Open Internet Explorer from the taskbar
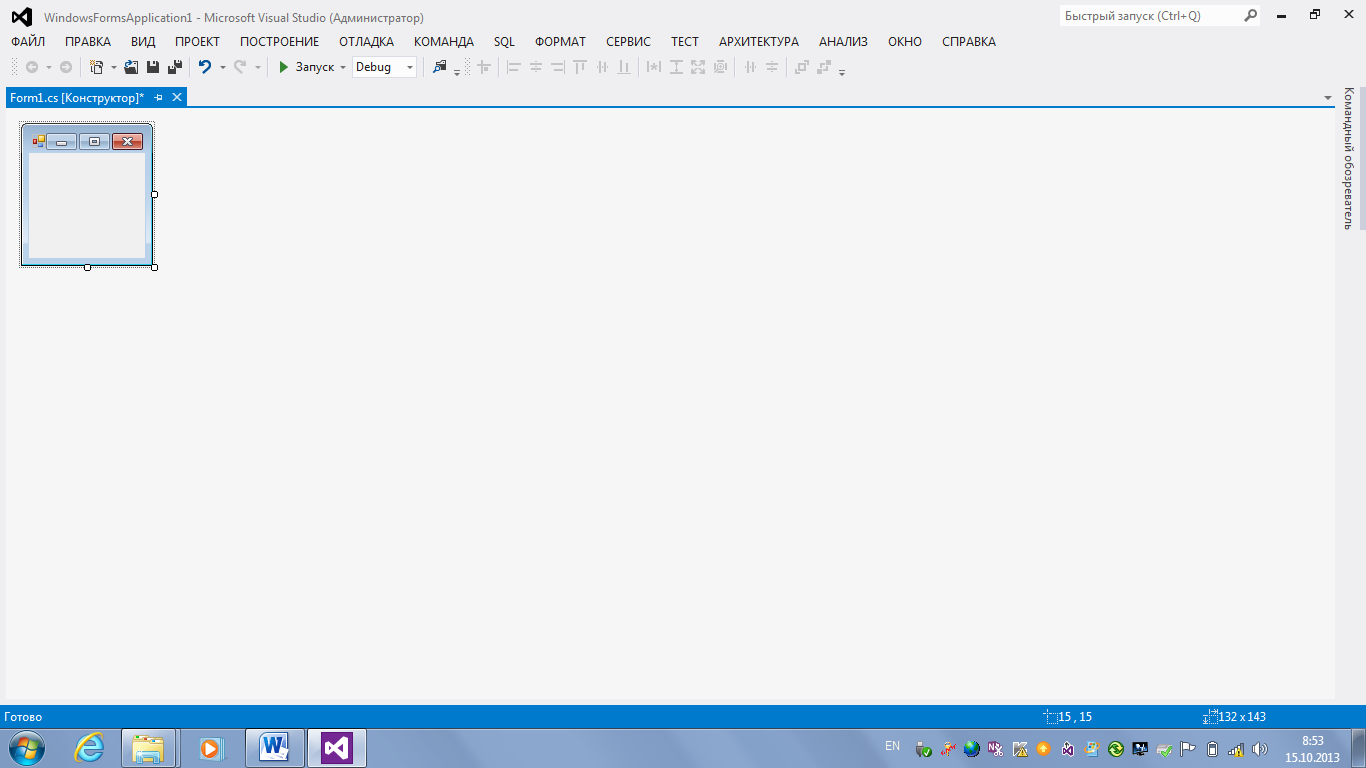Screen dimensions: 1366x768 [x=90, y=748]
